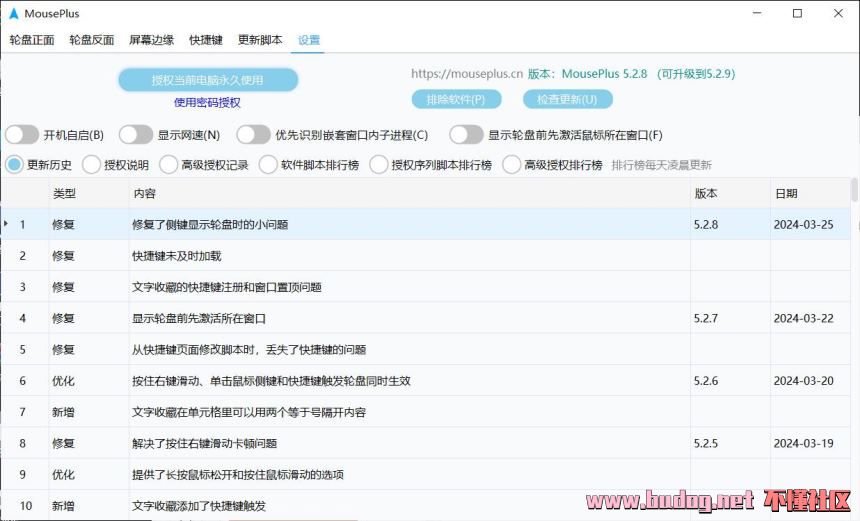Open the 屏幕边缘 tab
The width and height of the screenshot is (860, 521).
[x=151, y=40]
